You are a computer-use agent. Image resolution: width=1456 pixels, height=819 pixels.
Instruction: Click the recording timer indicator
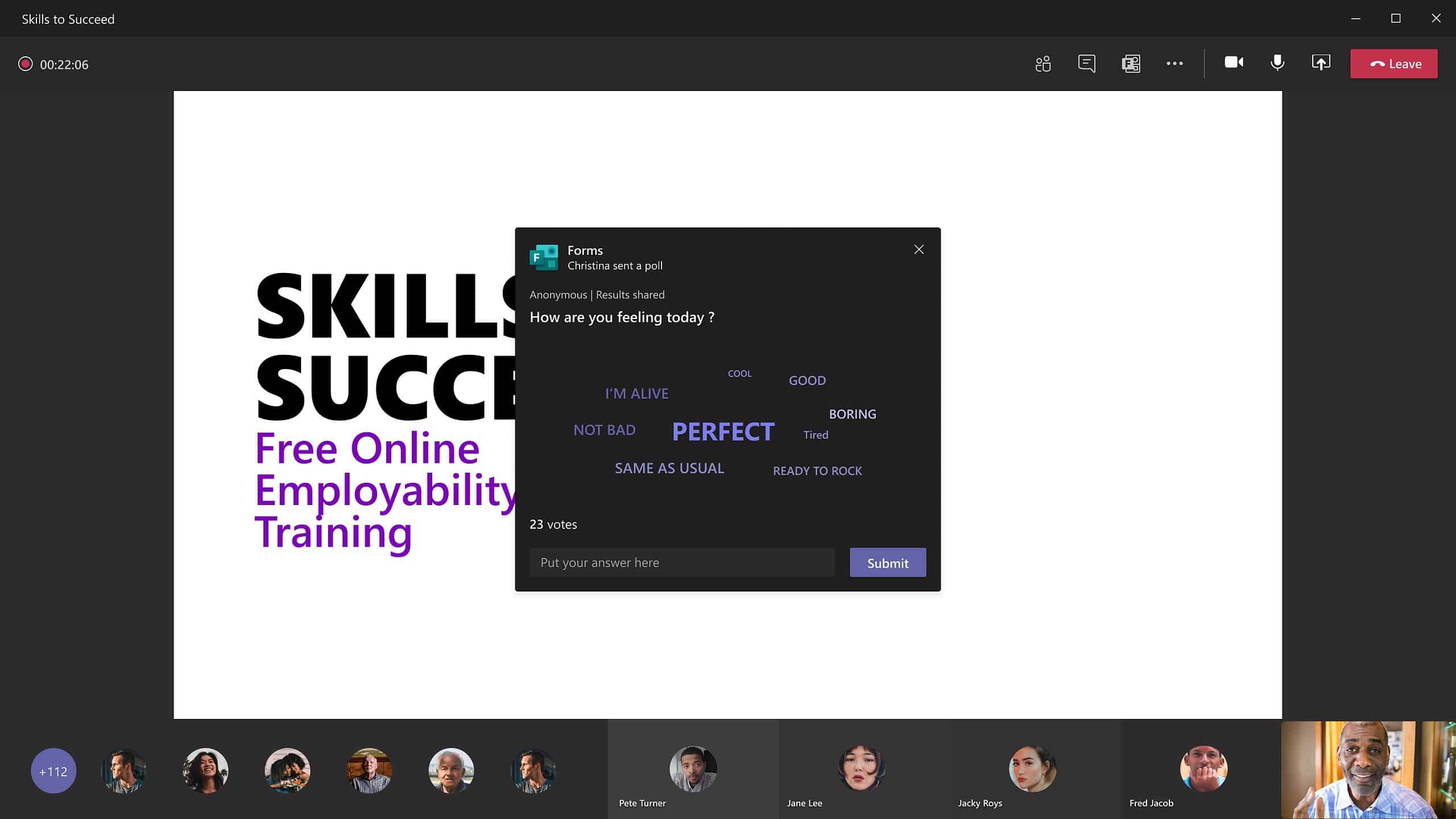pyautogui.click(x=54, y=63)
